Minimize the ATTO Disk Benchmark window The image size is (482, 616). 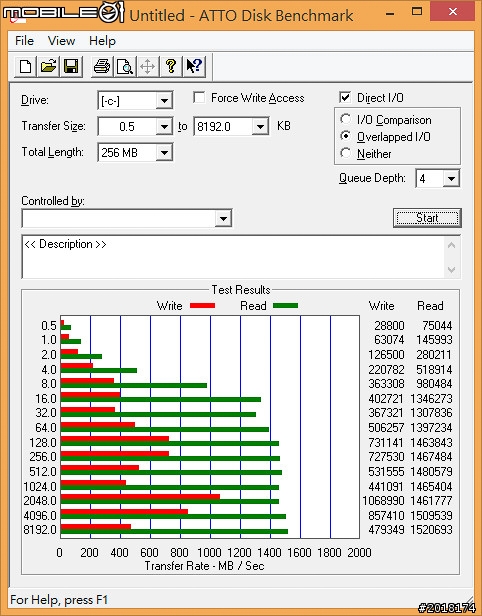point(390,12)
